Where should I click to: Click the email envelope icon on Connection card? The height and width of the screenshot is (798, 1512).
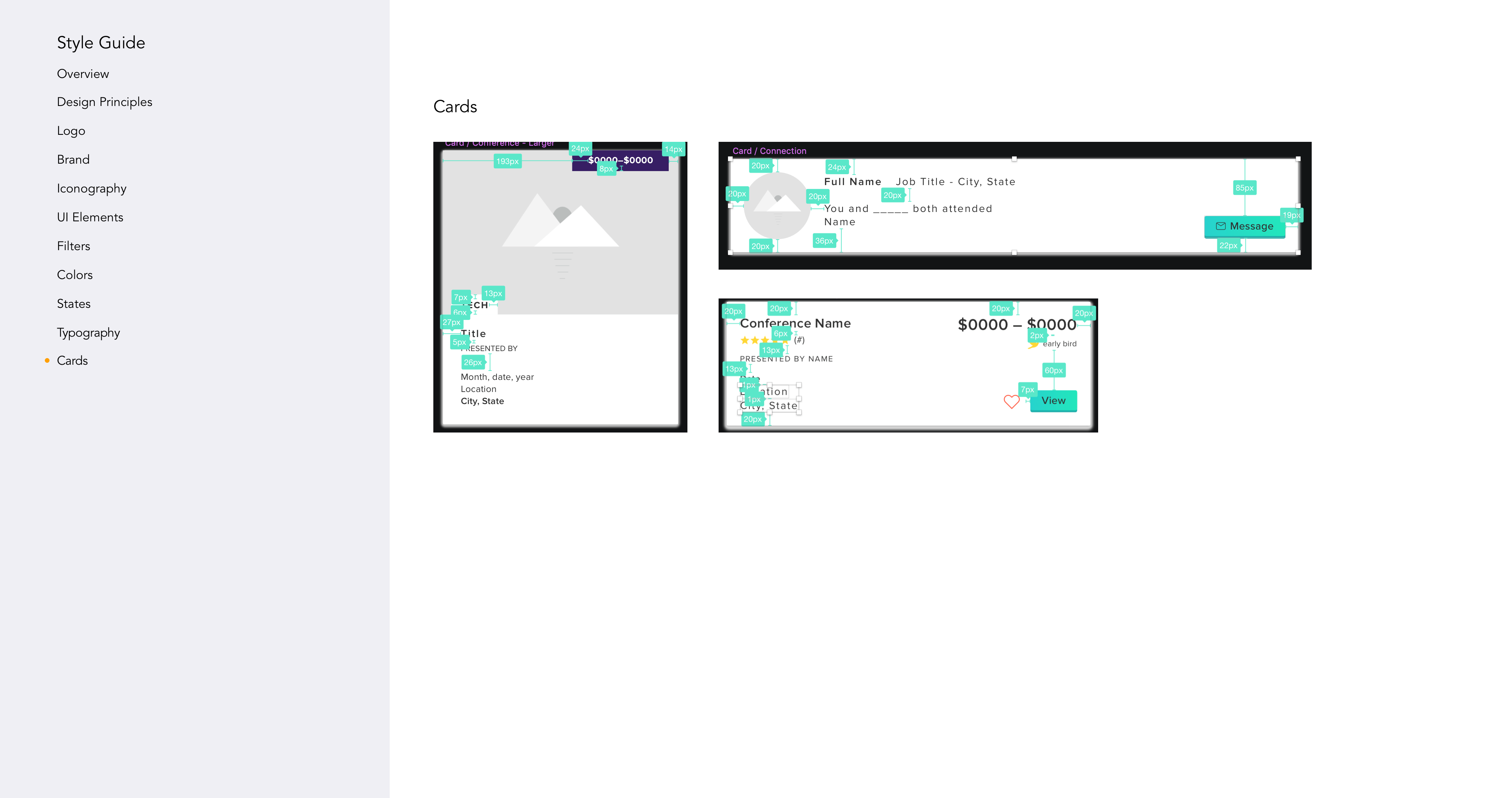(x=1220, y=226)
